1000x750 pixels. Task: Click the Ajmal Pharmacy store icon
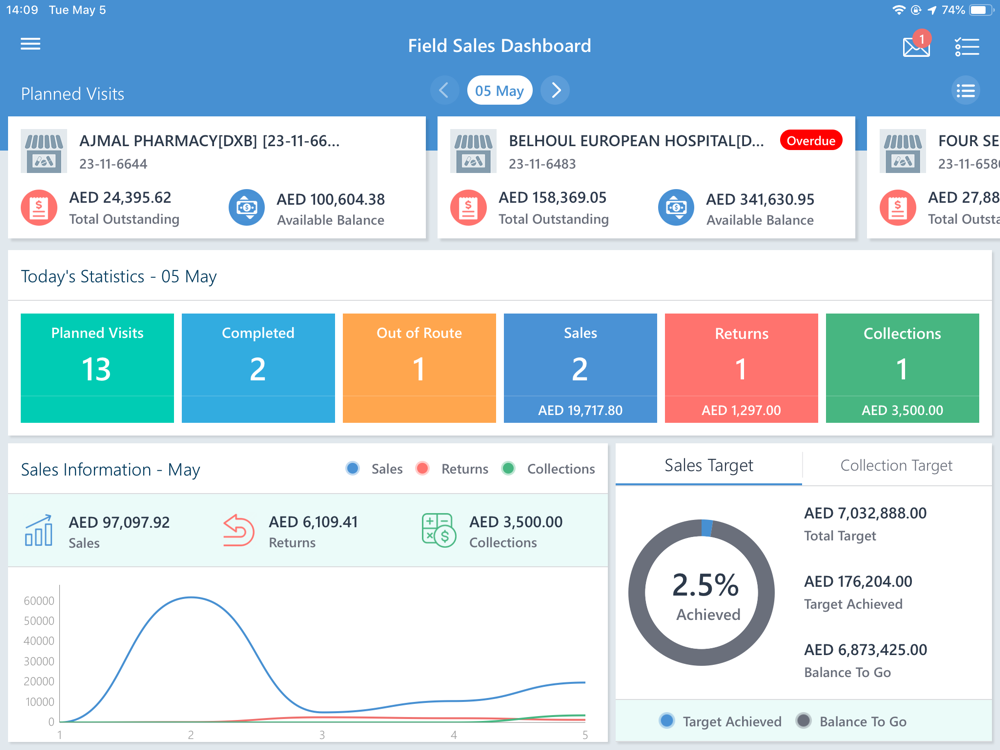(43, 151)
